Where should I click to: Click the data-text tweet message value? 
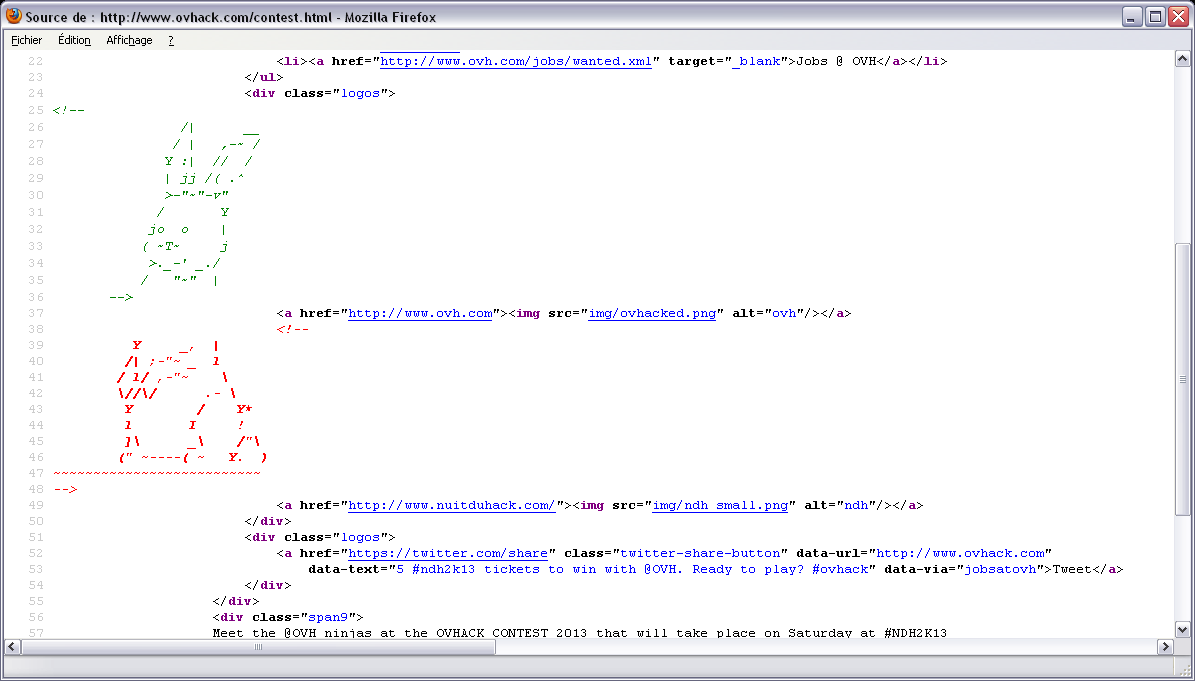point(632,569)
